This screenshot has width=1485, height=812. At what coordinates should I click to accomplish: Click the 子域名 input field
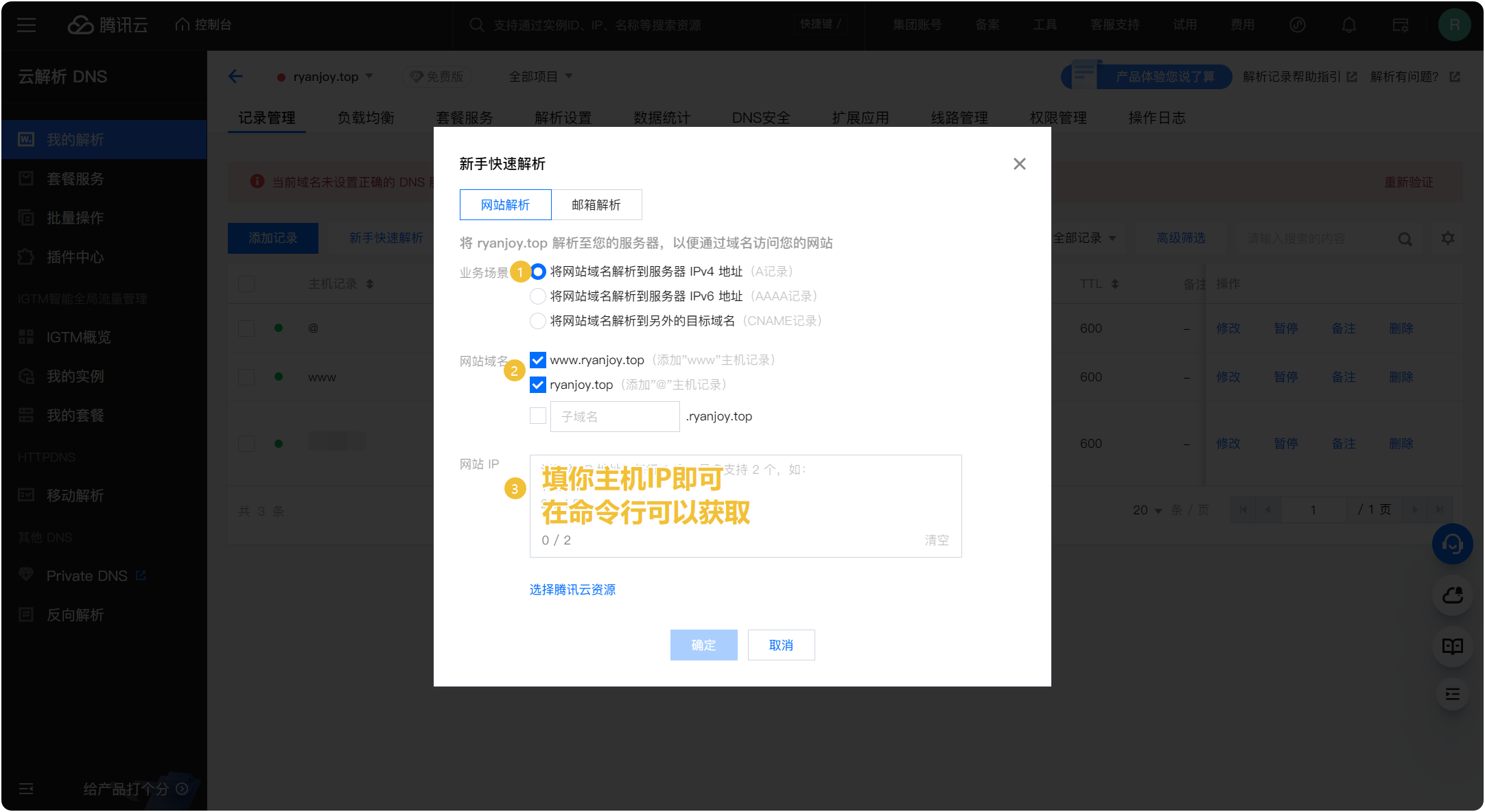(x=614, y=416)
